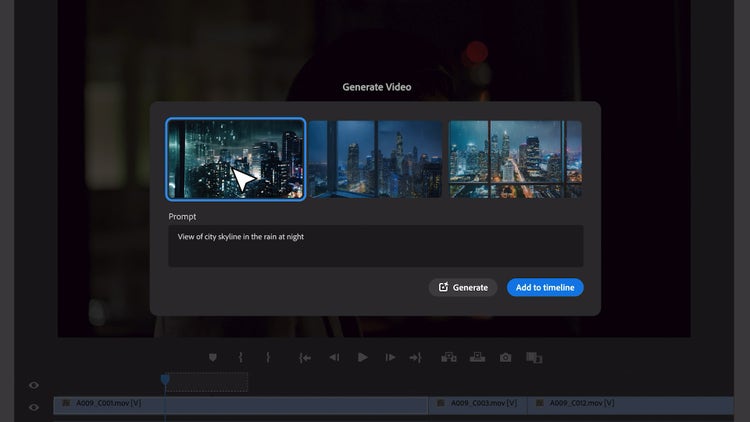Image resolution: width=750 pixels, height=422 pixels.
Task: Click the Prompt text field
Action: 375,246
